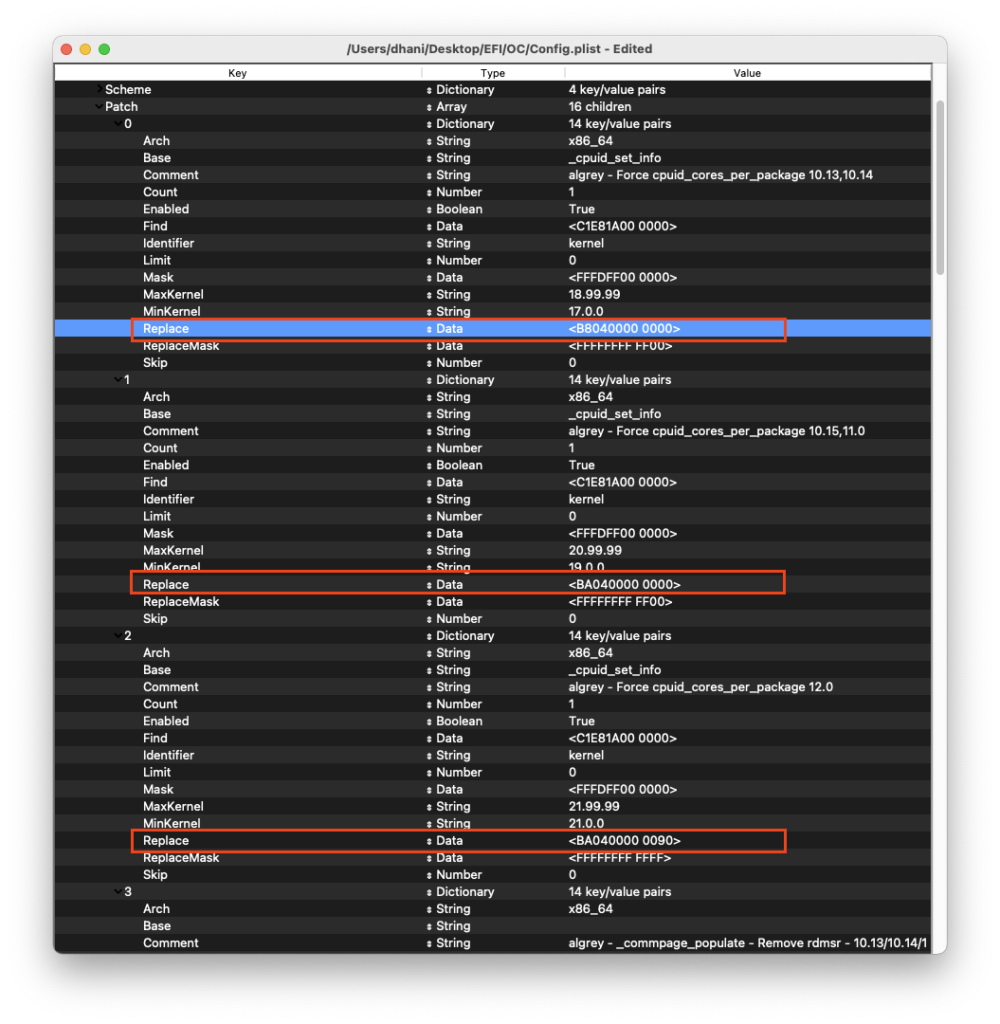This screenshot has height=1024, width=1000.
Task: Select the highlighted Replace key in item 0
Action: pos(166,328)
